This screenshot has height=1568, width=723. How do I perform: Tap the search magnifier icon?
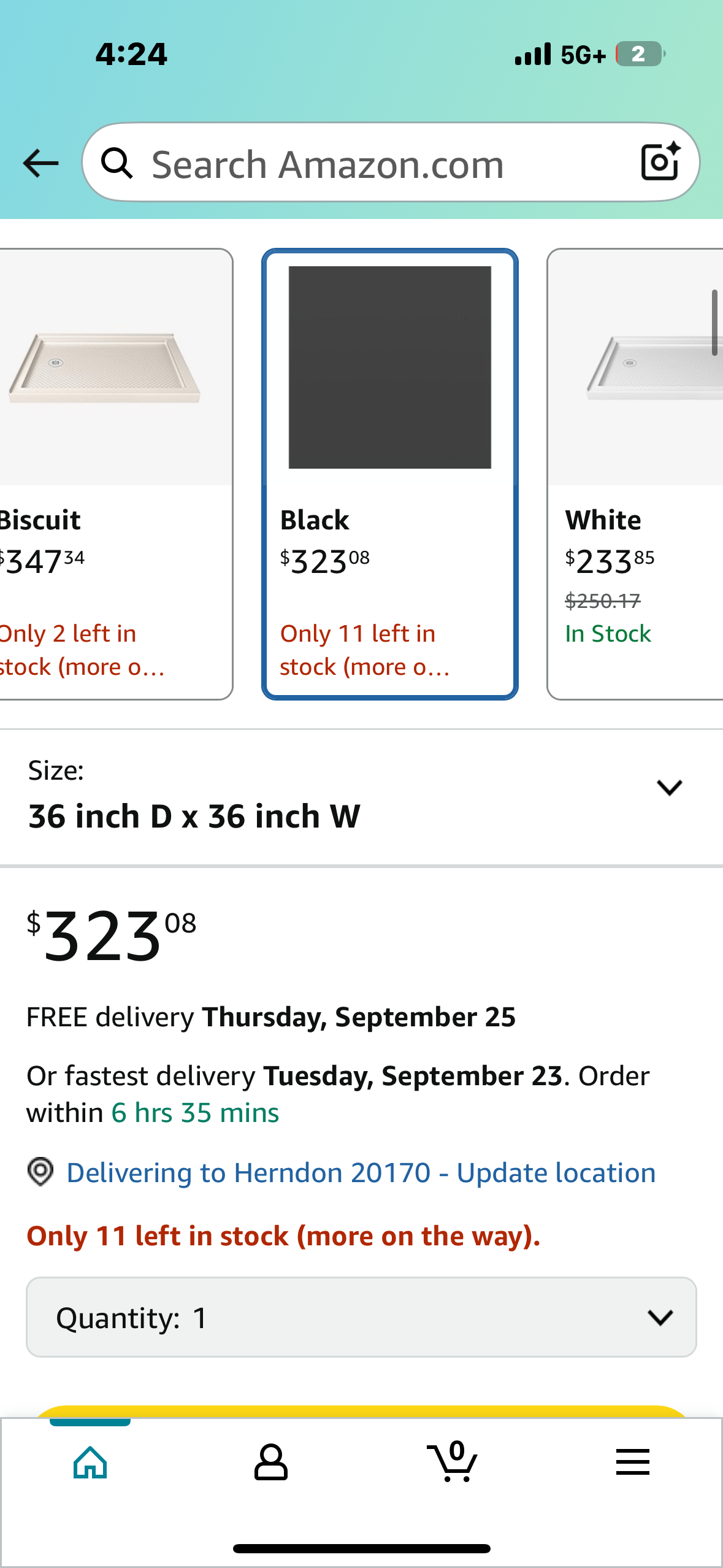pos(117,163)
